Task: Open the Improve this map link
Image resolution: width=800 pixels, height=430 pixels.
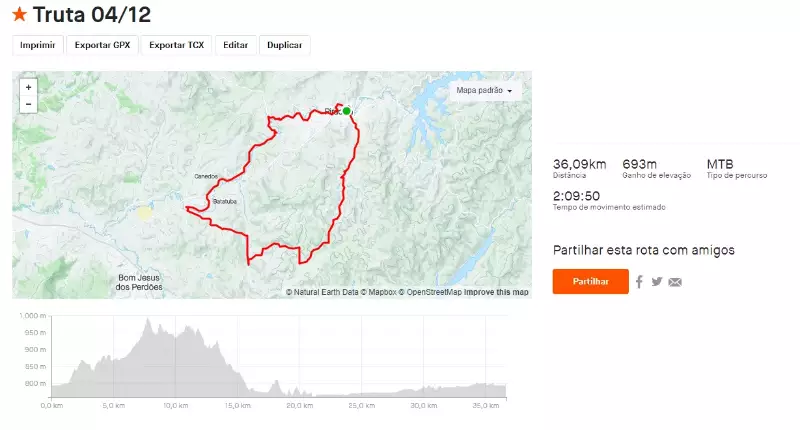Action: (x=497, y=292)
